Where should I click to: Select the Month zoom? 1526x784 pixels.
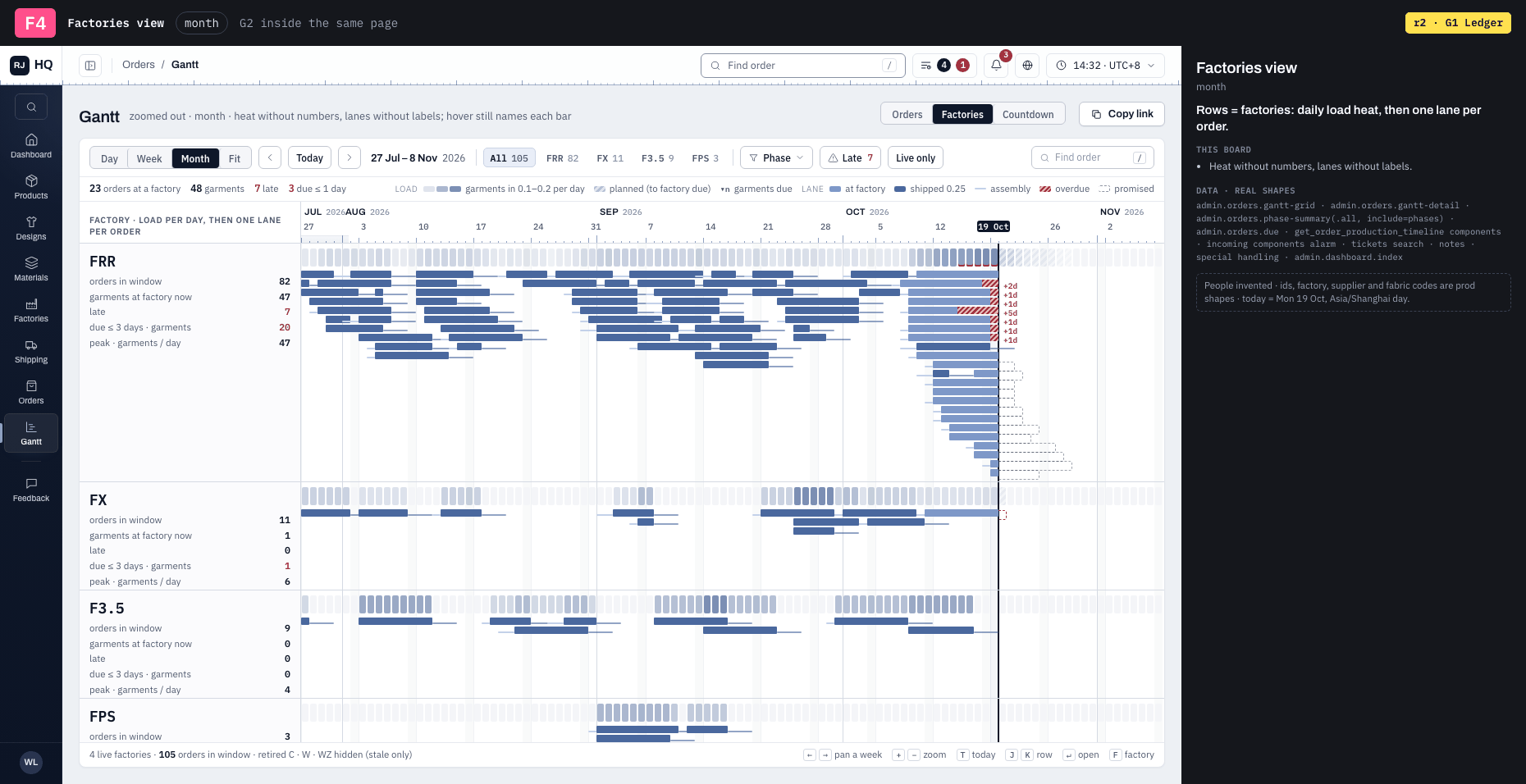pyautogui.click(x=195, y=158)
